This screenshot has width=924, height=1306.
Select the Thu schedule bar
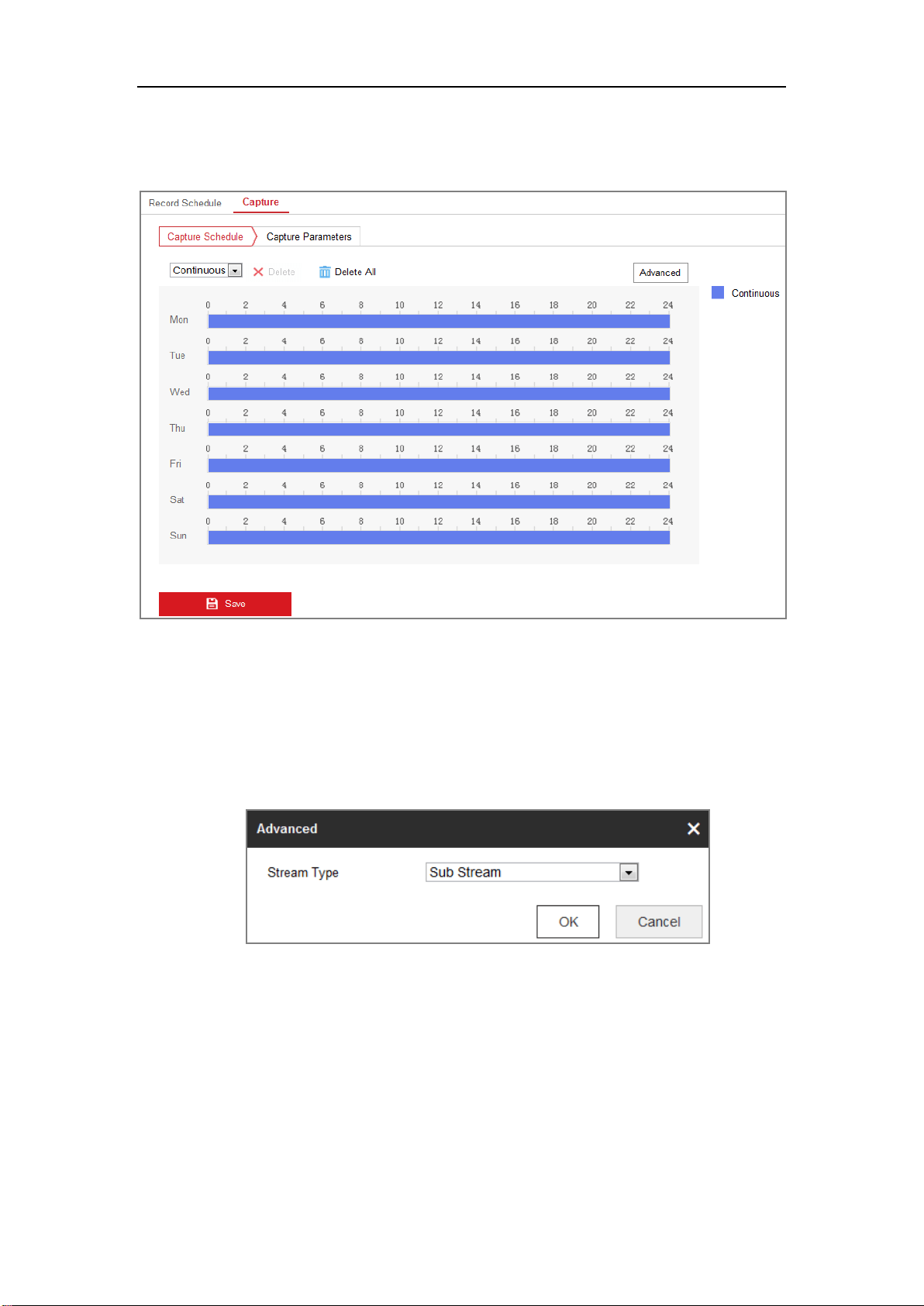tap(439, 429)
